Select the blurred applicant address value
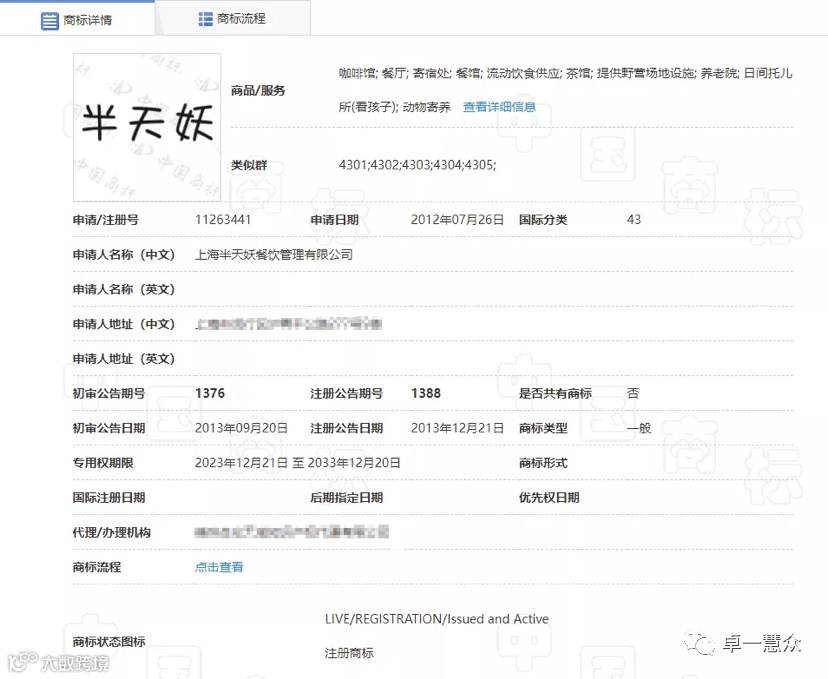 (x=288, y=324)
